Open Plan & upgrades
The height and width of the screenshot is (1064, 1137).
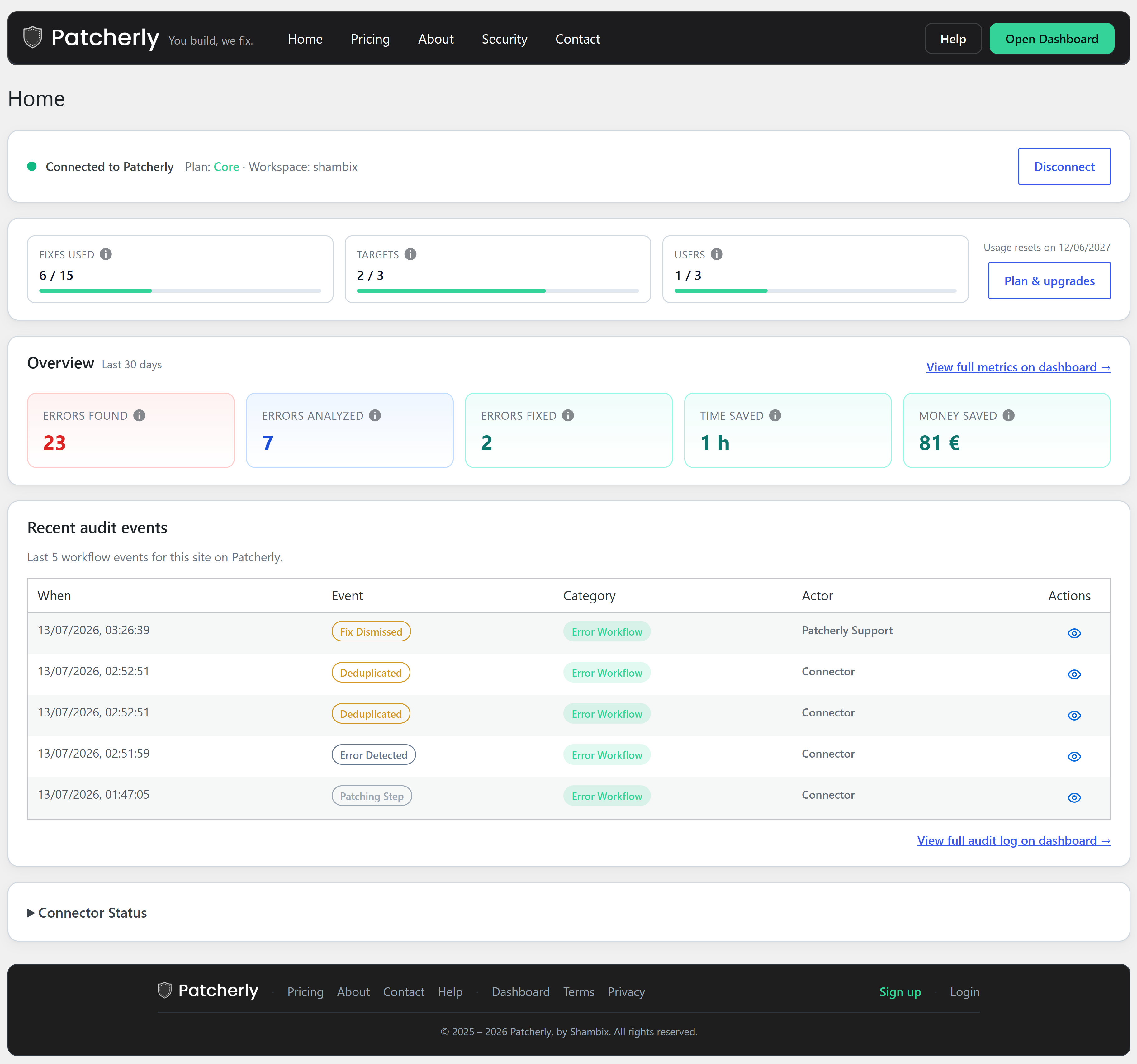pos(1049,281)
